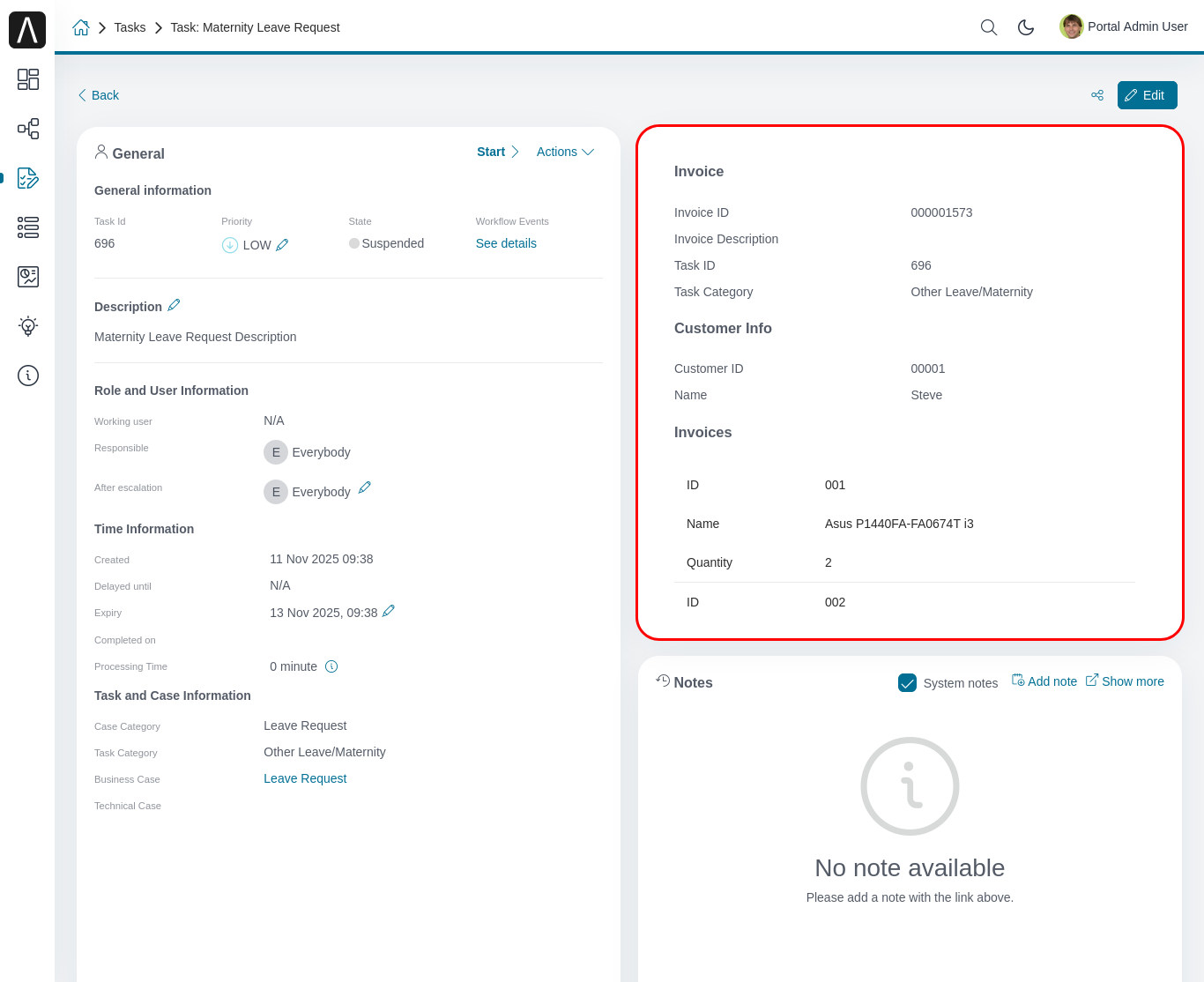Image resolution: width=1204 pixels, height=982 pixels.
Task: Edit the LOW priority with pencil icon
Action: [x=283, y=244]
